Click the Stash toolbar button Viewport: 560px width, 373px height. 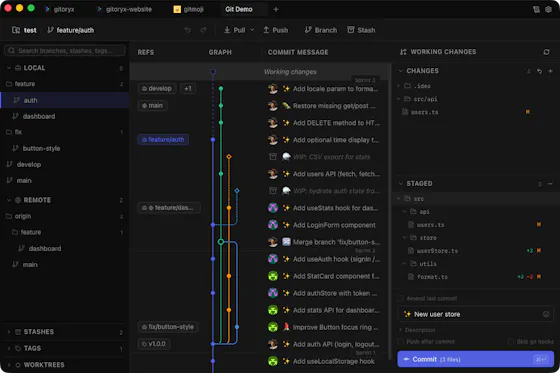point(361,30)
